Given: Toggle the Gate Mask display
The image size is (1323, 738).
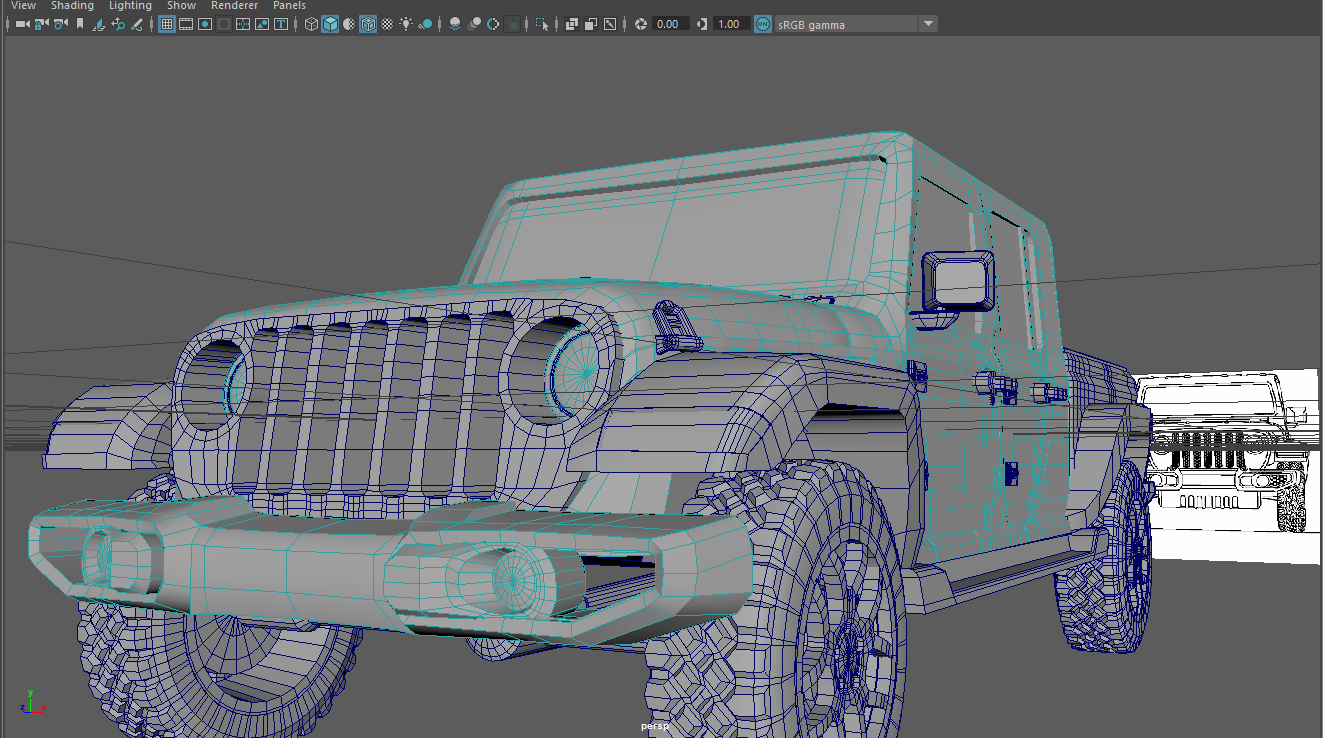Looking at the screenshot, I should (x=224, y=24).
